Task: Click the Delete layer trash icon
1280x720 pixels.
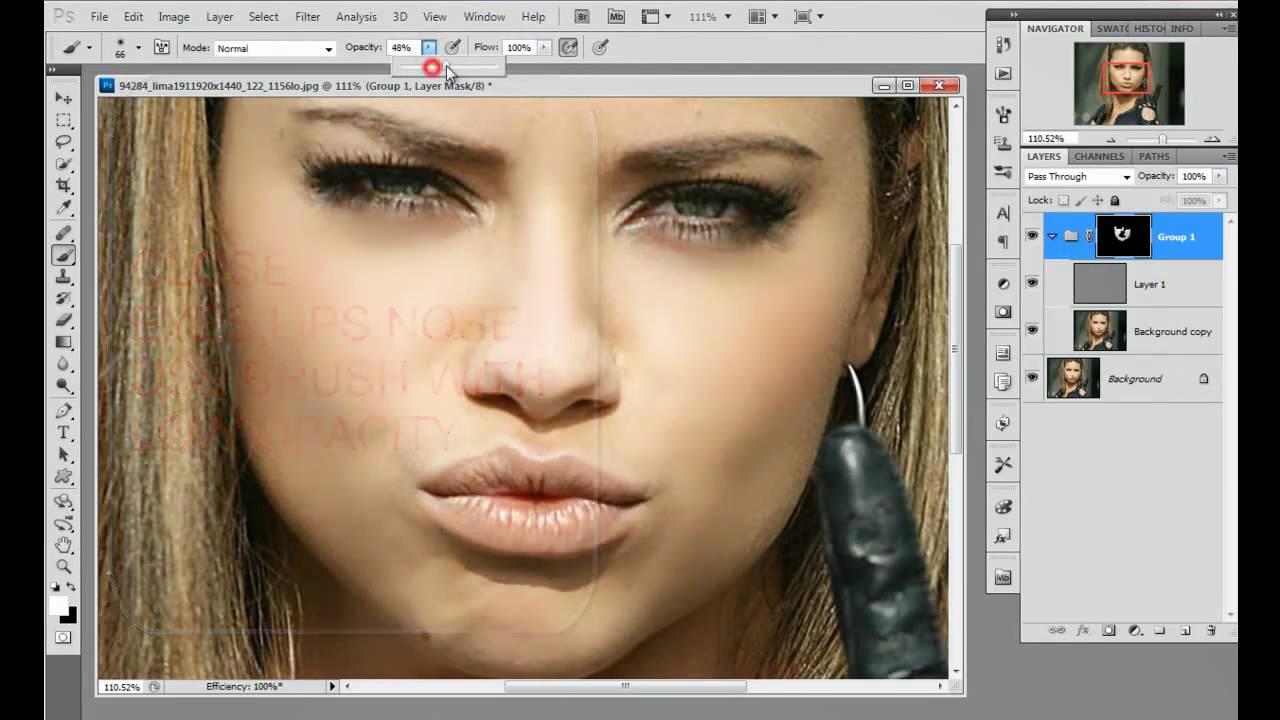Action: pyautogui.click(x=1211, y=631)
